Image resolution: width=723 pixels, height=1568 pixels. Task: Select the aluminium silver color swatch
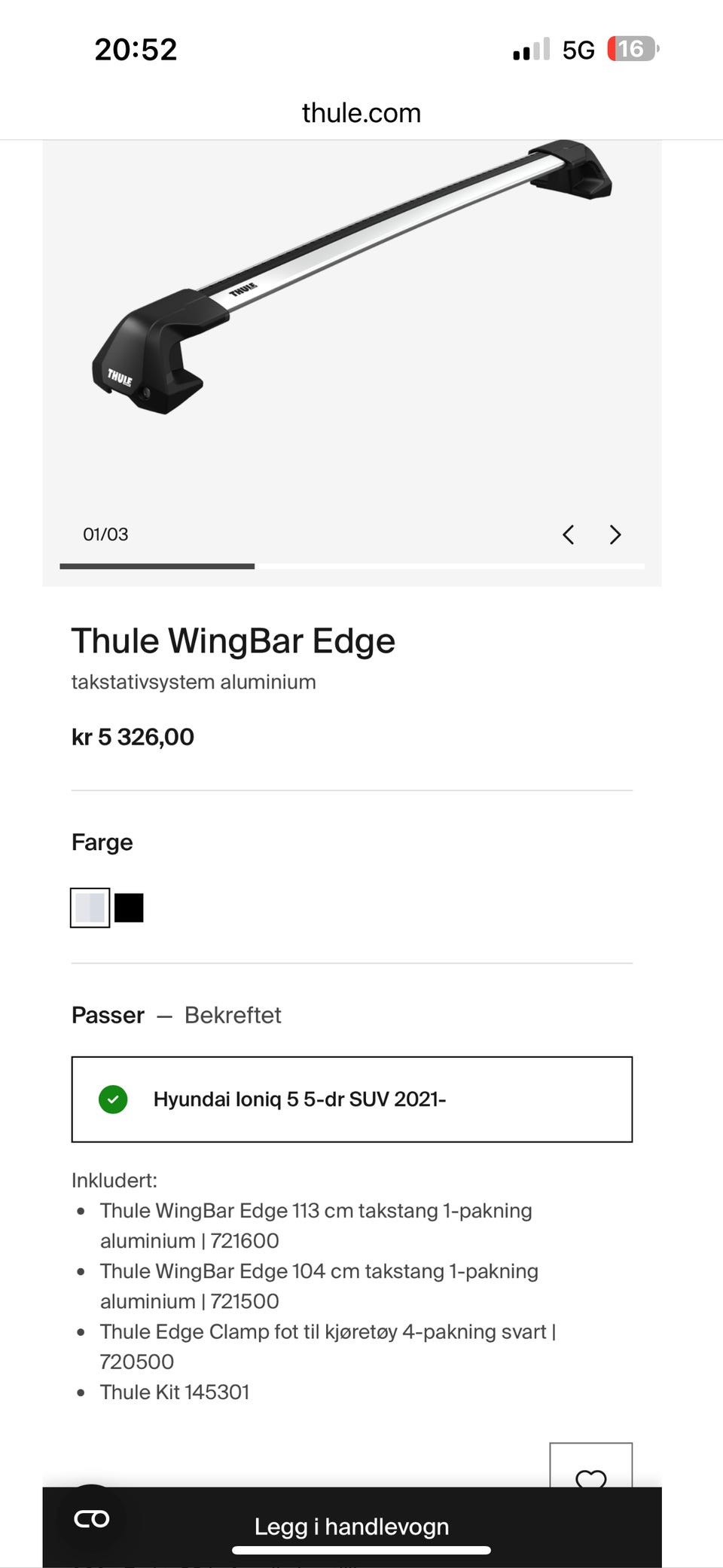pyautogui.click(x=90, y=908)
